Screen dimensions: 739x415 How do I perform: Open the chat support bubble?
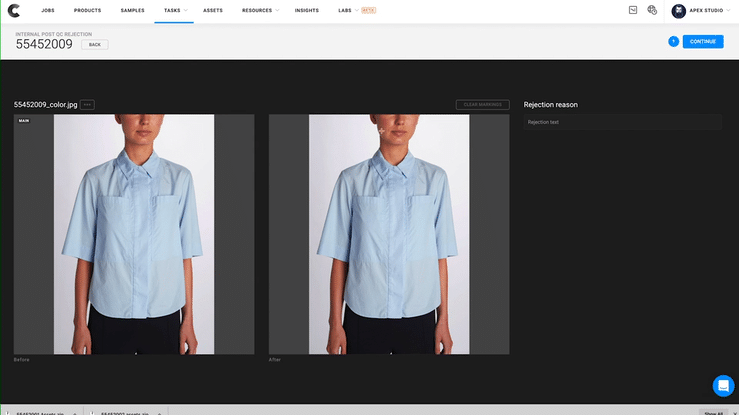pyautogui.click(x=723, y=386)
